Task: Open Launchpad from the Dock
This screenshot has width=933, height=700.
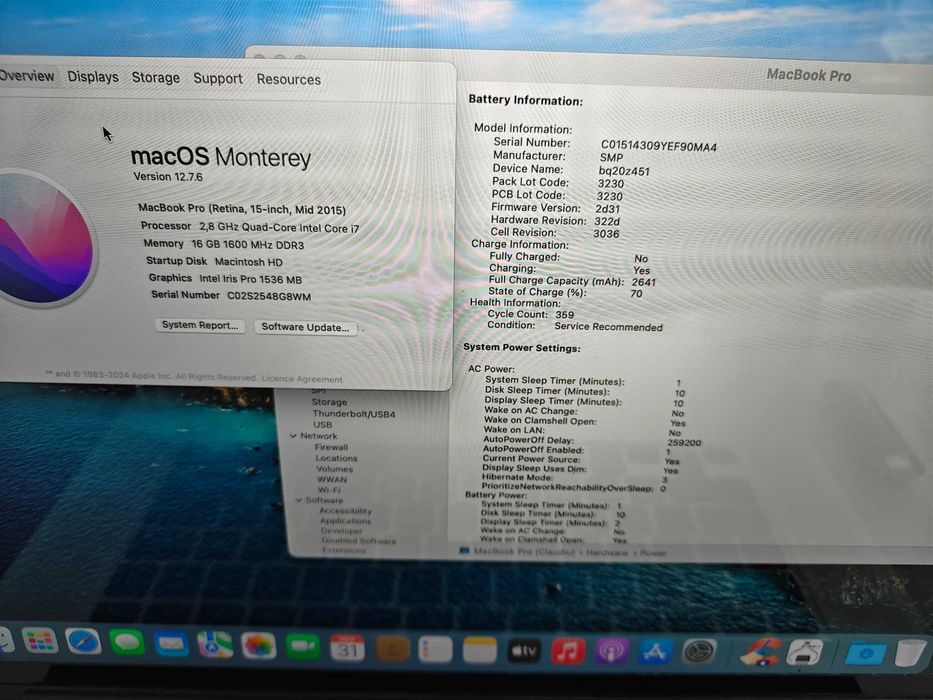Action: click(40, 641)
